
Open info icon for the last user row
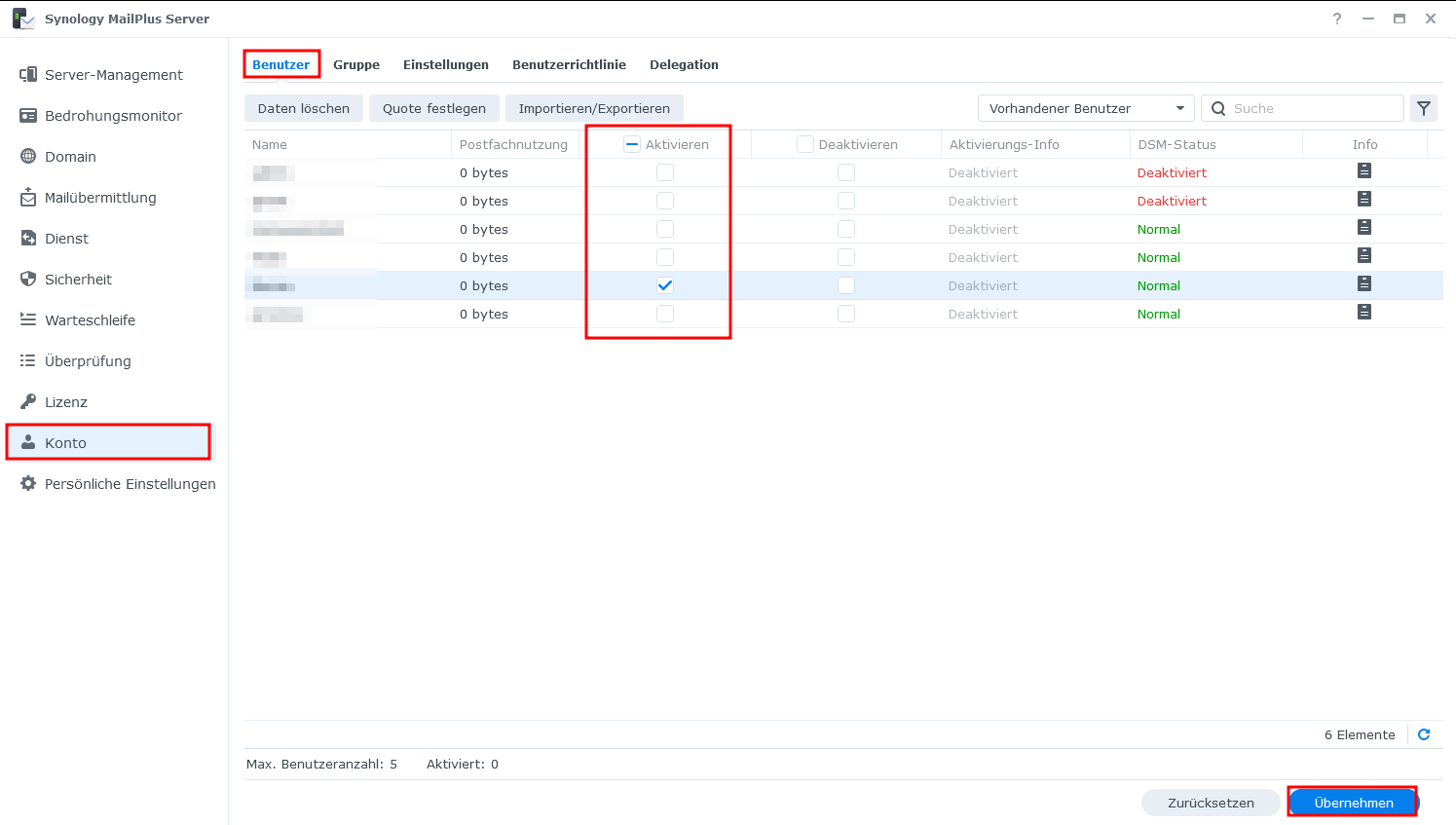1363,313
